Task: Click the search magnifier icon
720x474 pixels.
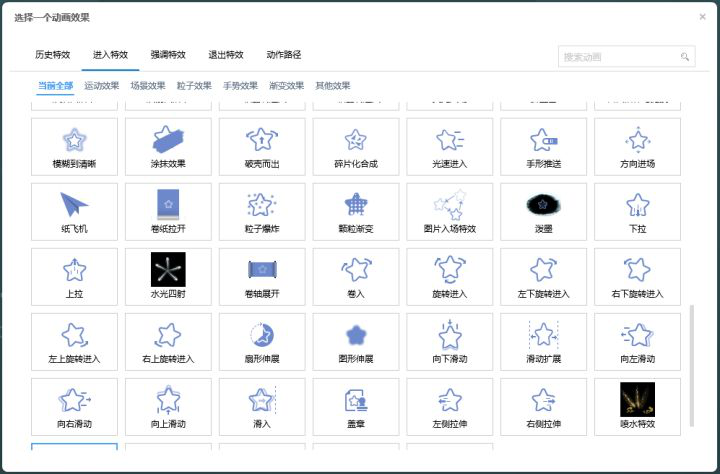Action: pyautogui.click(x=685, y=57)
